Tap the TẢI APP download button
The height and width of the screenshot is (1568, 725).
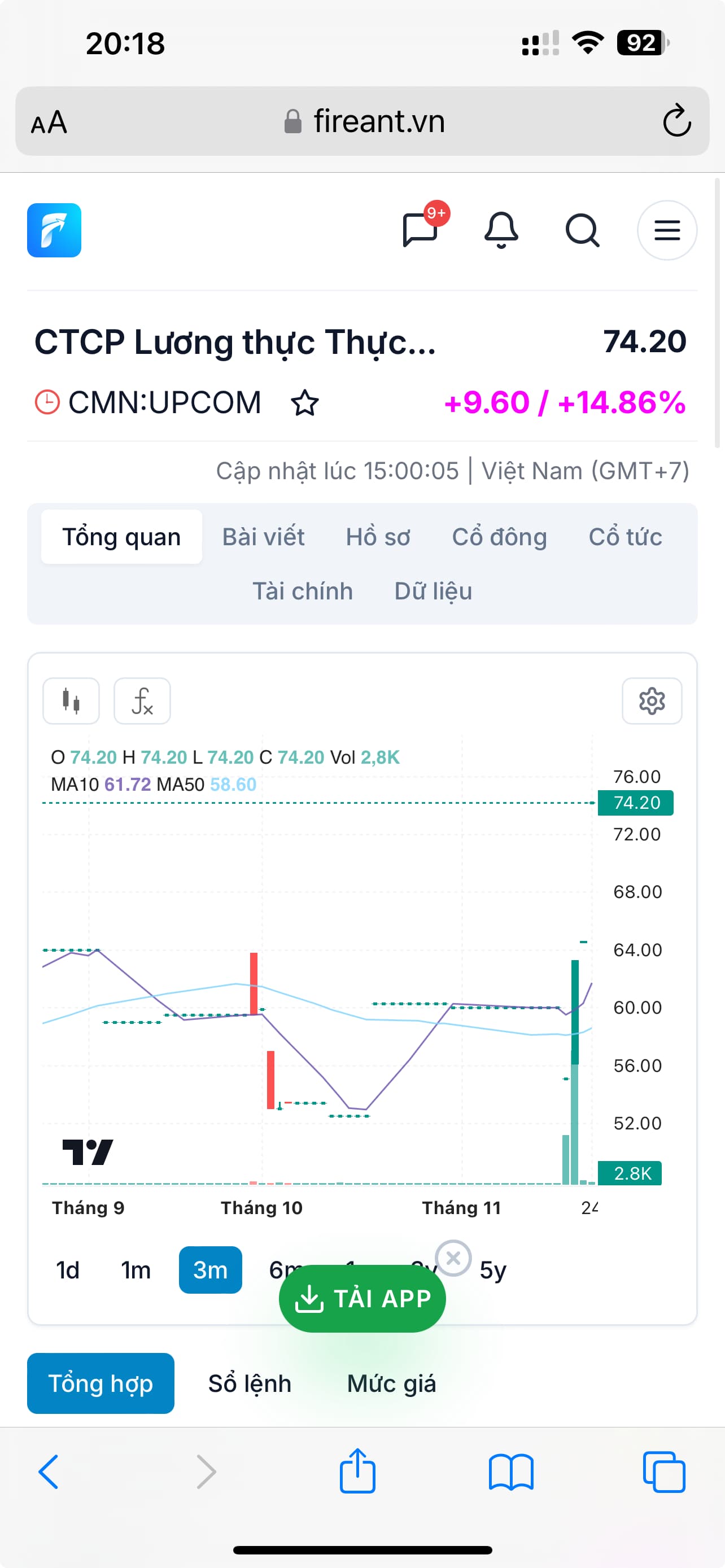tap(362, 1298)
